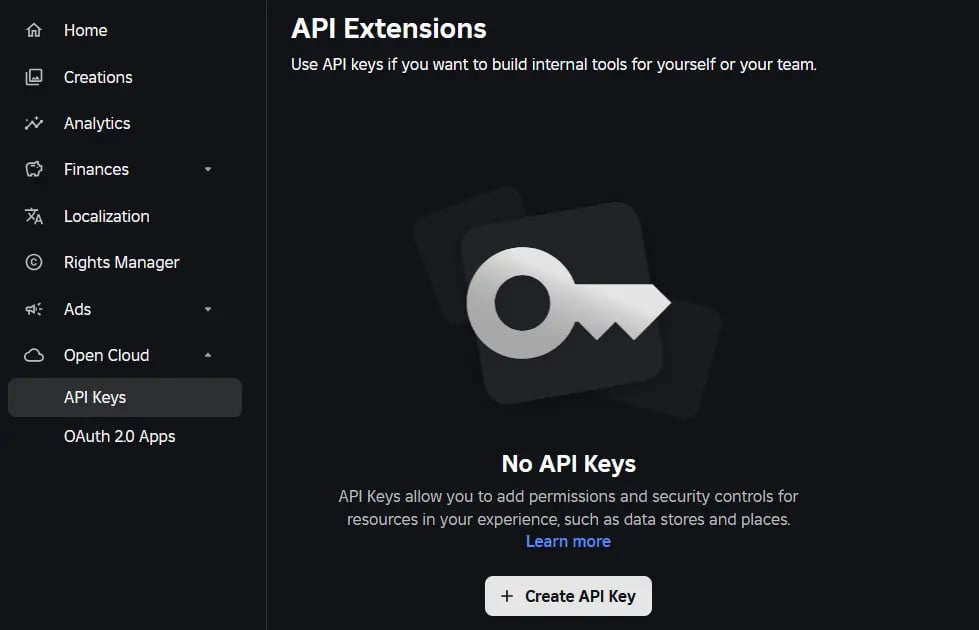
Task: Open Rights Manager
Action: coord(121,262)
